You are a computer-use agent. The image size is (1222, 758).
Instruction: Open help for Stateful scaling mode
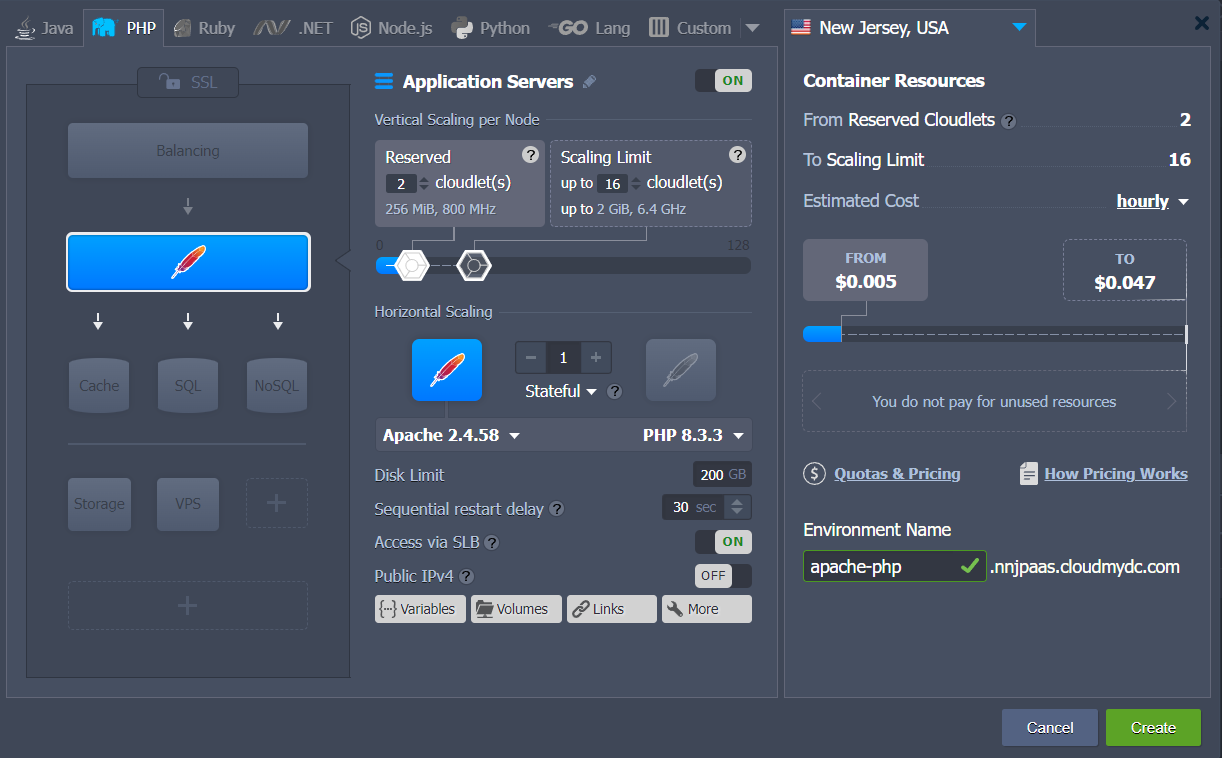pos(615,392)
